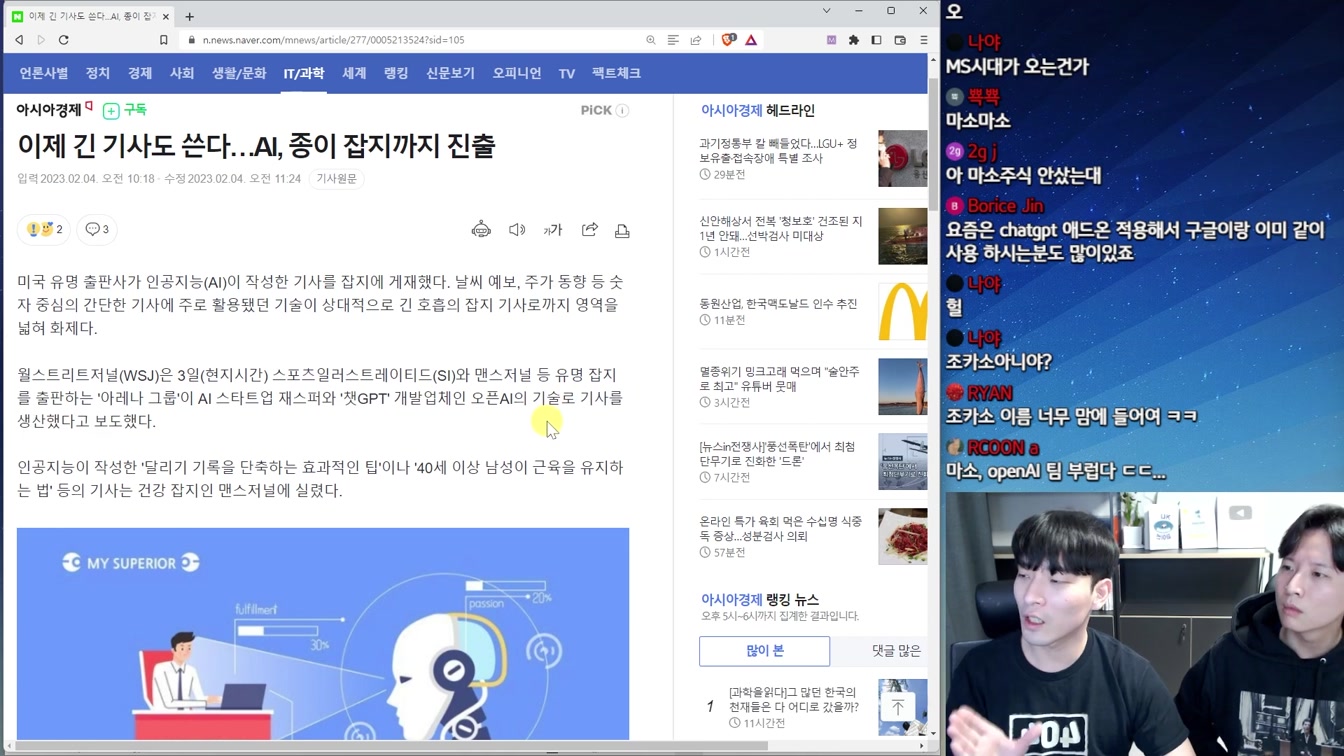Viewport: 1344px width, 756px height.
Task: Open the 오피니언 menu item
Action: pos(517,73)
